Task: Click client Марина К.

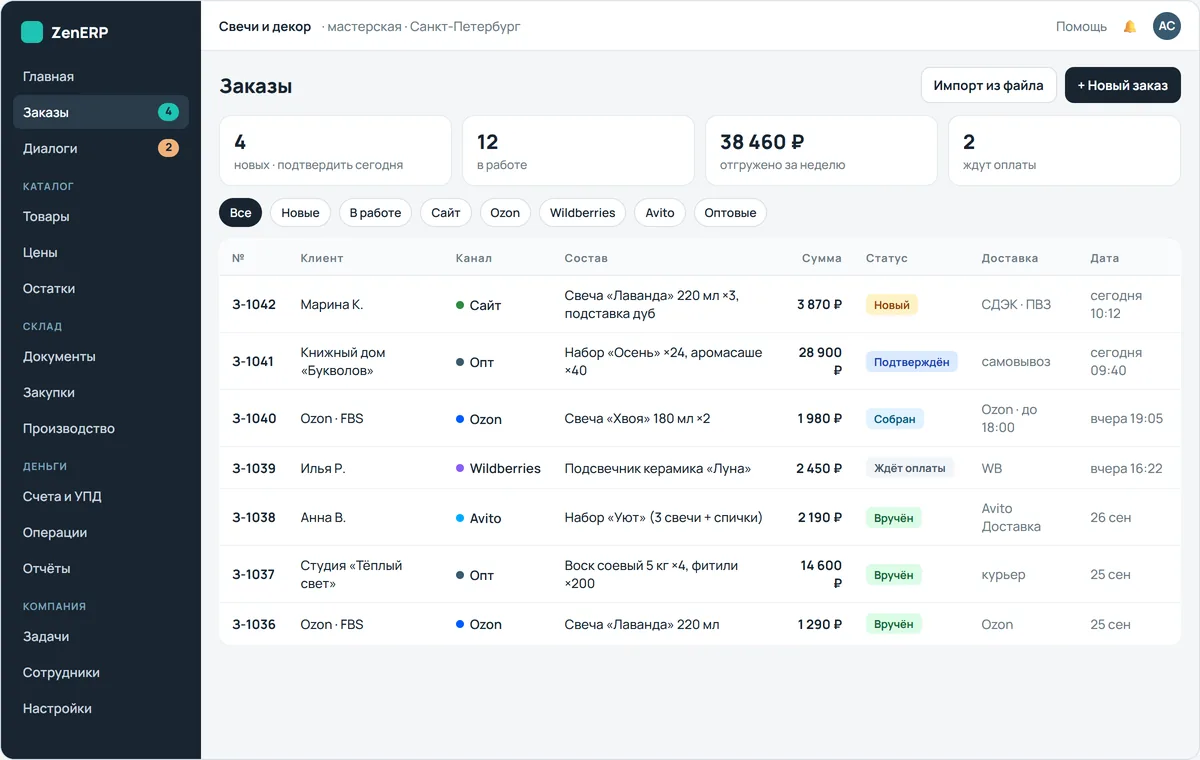Action: pyautogui.click(x=332, y=304)
